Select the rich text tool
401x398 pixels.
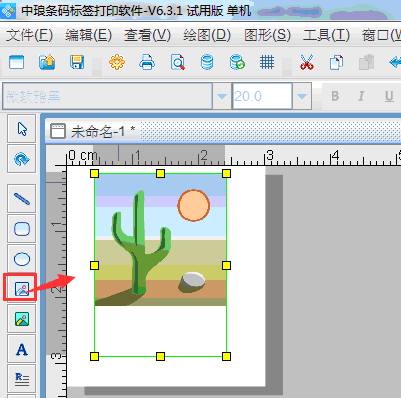[x=22, y=379]
